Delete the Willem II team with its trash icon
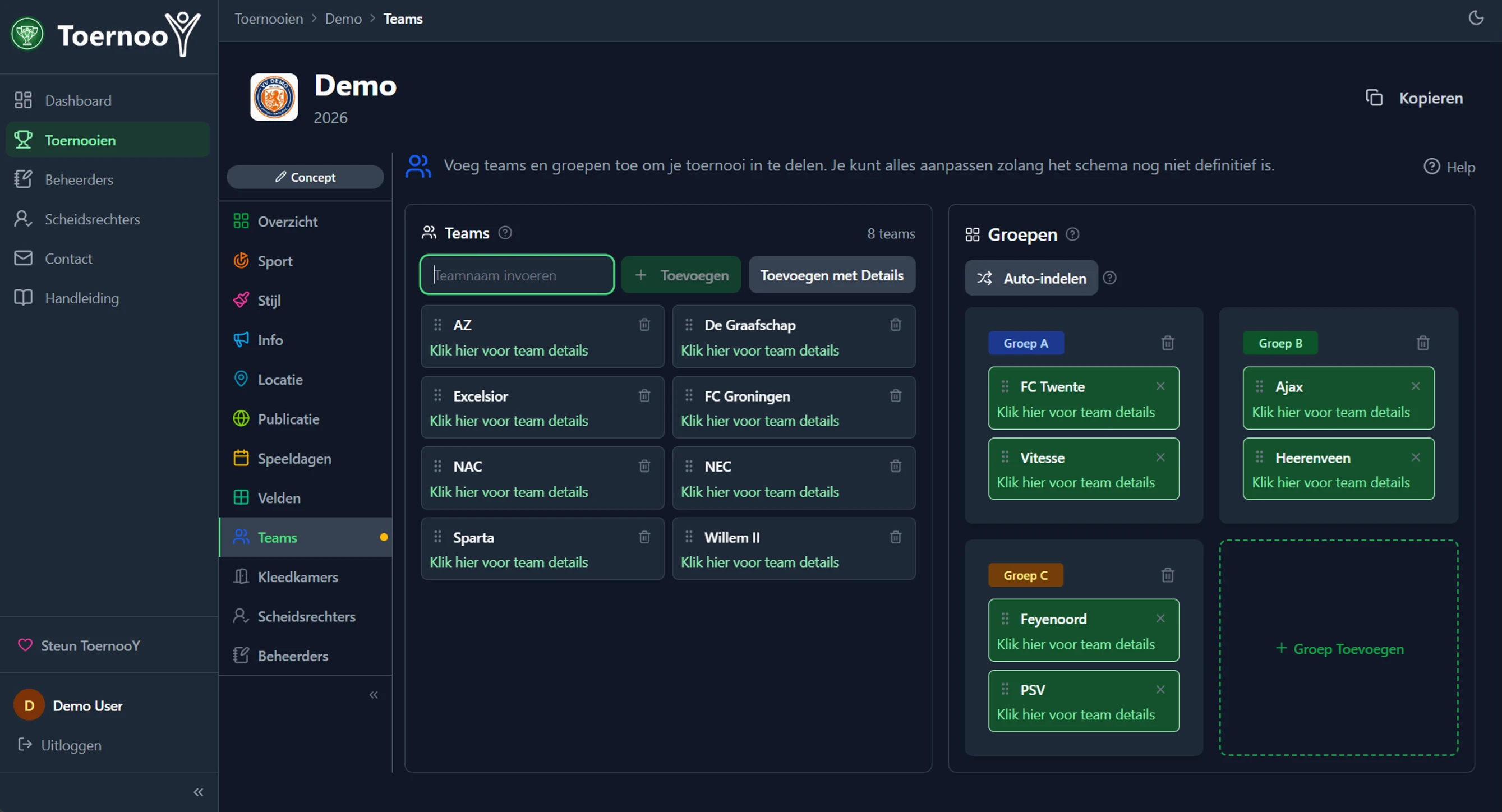 pyautogui.click(x=896, y=537)
